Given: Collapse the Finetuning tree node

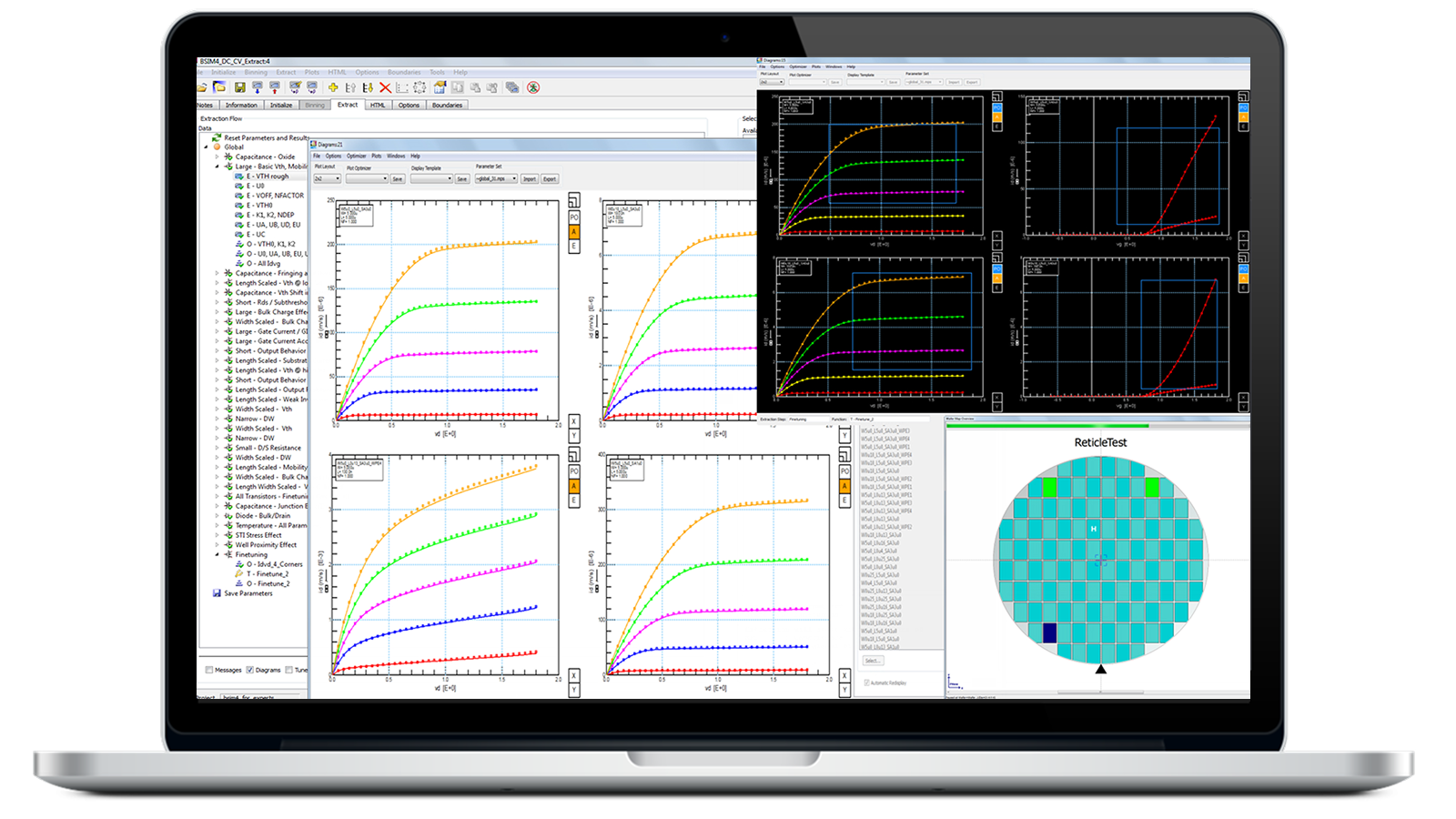Looking at the screenshot, I should [x=217, y=554].
